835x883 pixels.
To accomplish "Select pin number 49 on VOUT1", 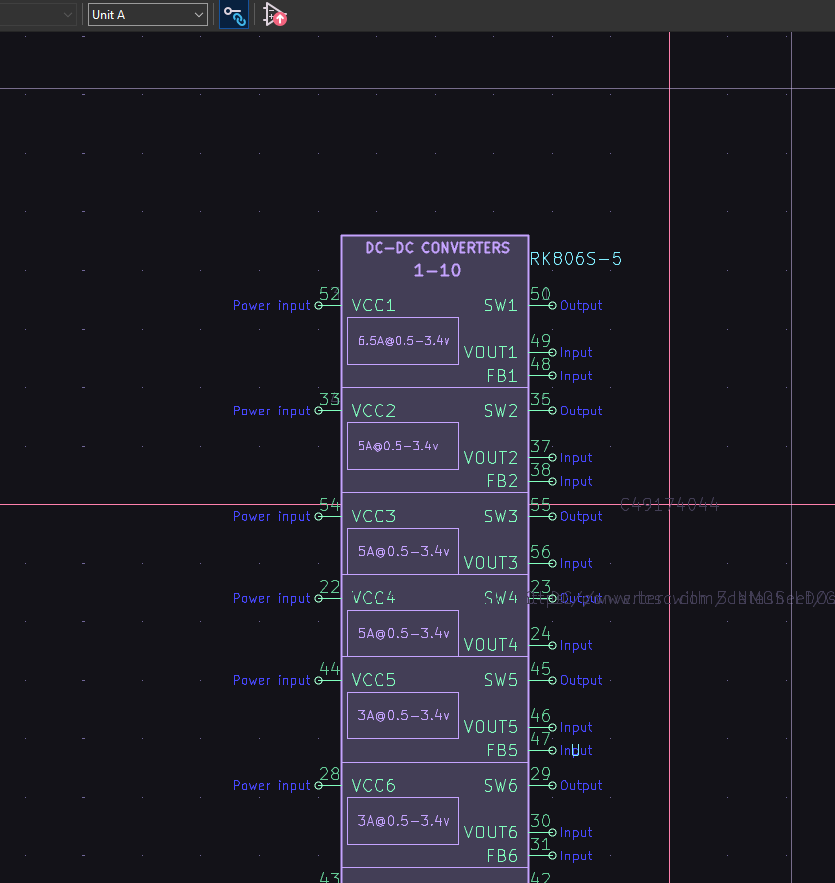I will [x=541, y=341].
